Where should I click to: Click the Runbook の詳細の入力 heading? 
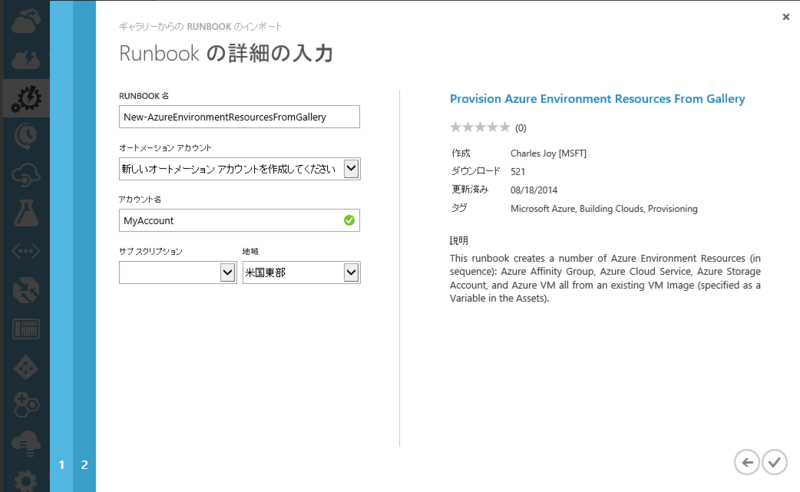226,53
